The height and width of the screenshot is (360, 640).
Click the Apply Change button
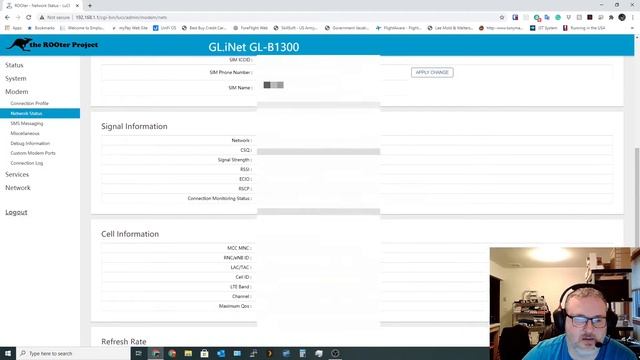pos(432,73)
